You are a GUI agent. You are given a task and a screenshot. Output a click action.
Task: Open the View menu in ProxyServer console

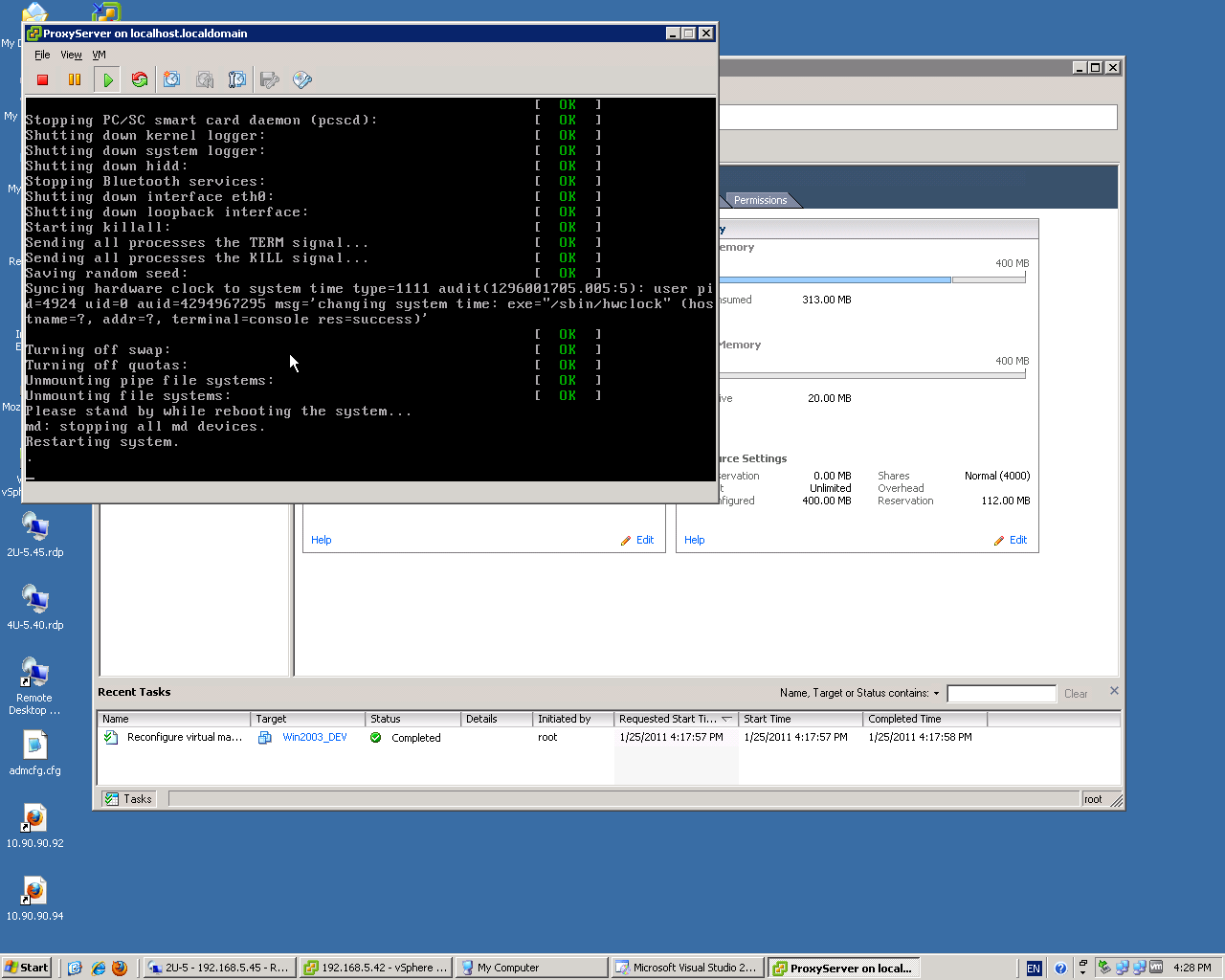click(x=71, y=55)
